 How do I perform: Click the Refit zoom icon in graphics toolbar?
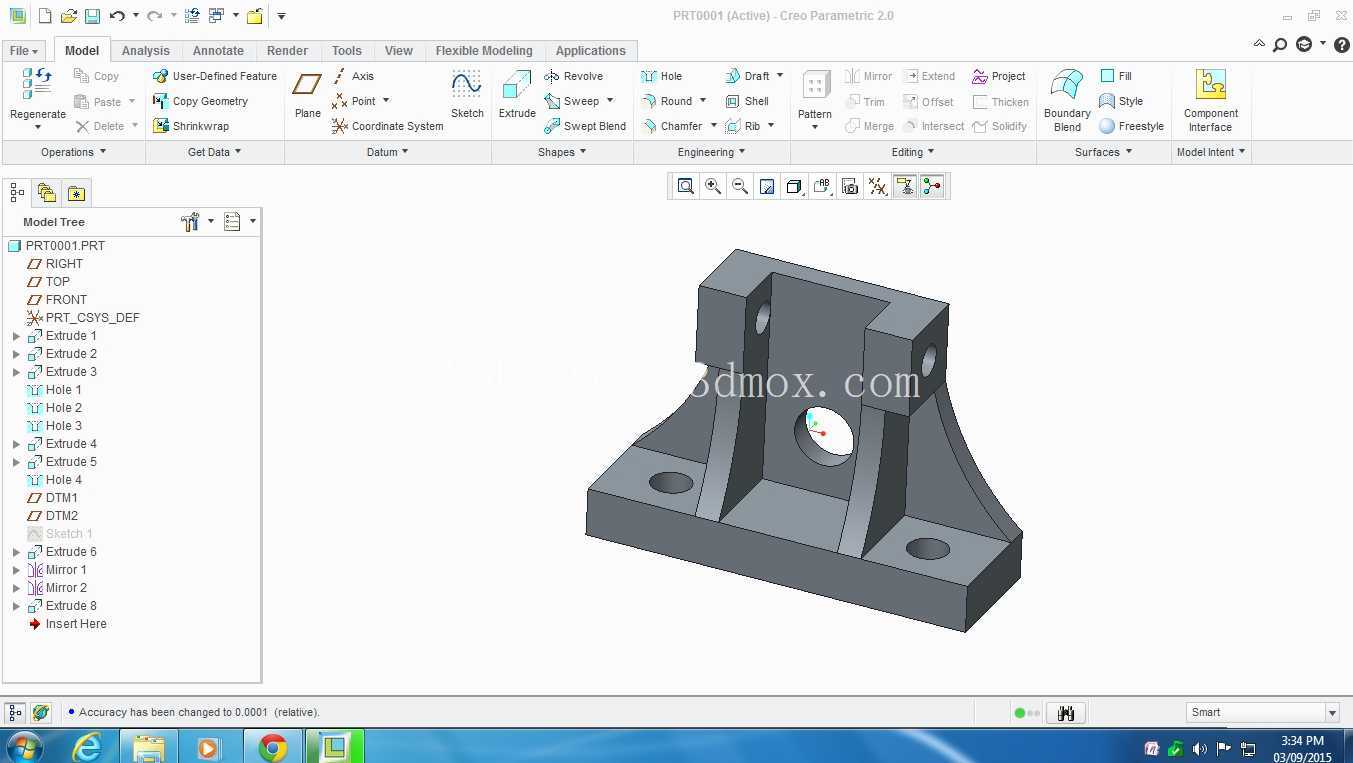click(685, 186)
